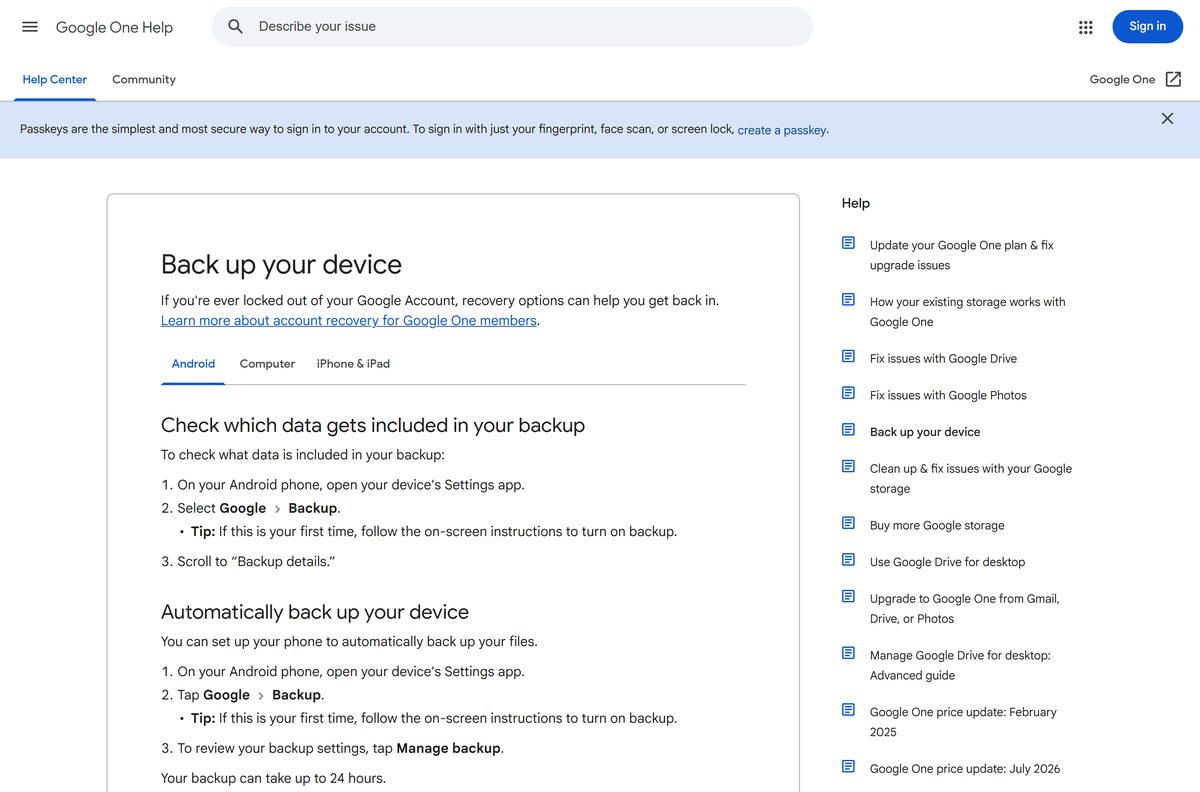Follow the create a passkey link

782,130
